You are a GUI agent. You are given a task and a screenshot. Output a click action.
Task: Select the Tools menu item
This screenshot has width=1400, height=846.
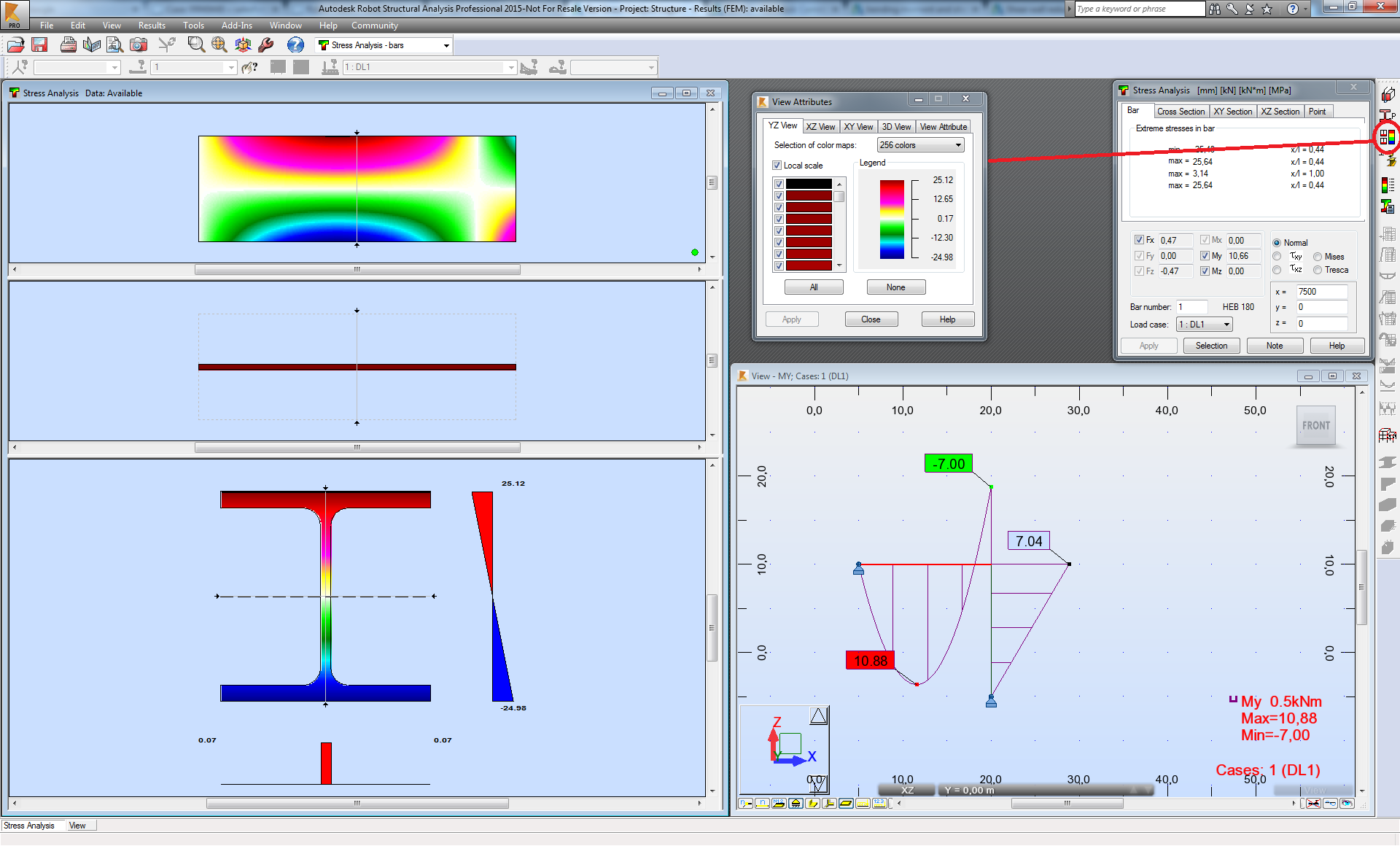(194, 24)
